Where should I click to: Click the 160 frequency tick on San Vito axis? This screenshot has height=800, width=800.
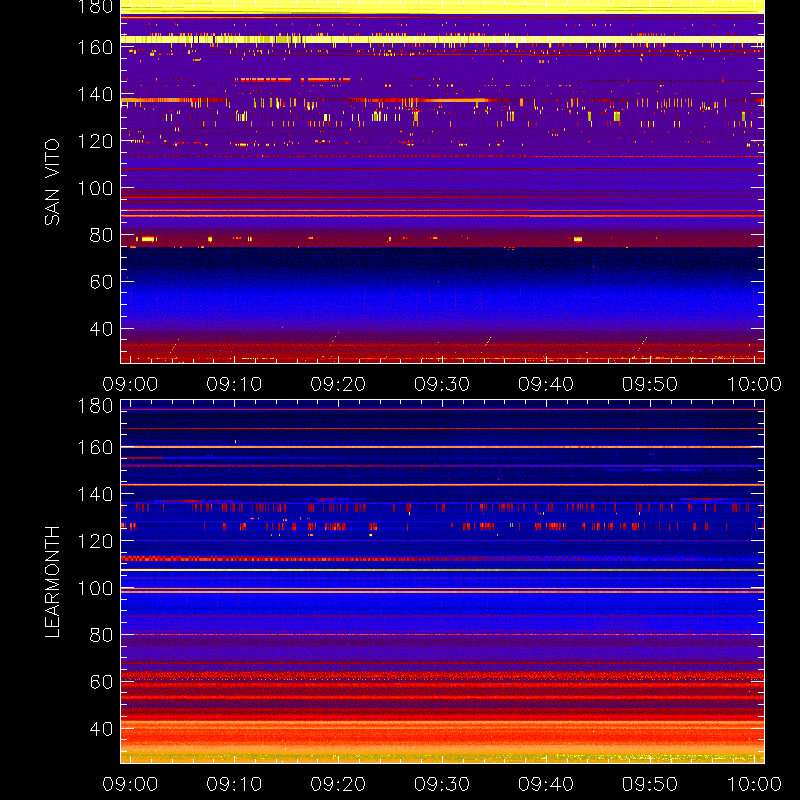(95, 47)
